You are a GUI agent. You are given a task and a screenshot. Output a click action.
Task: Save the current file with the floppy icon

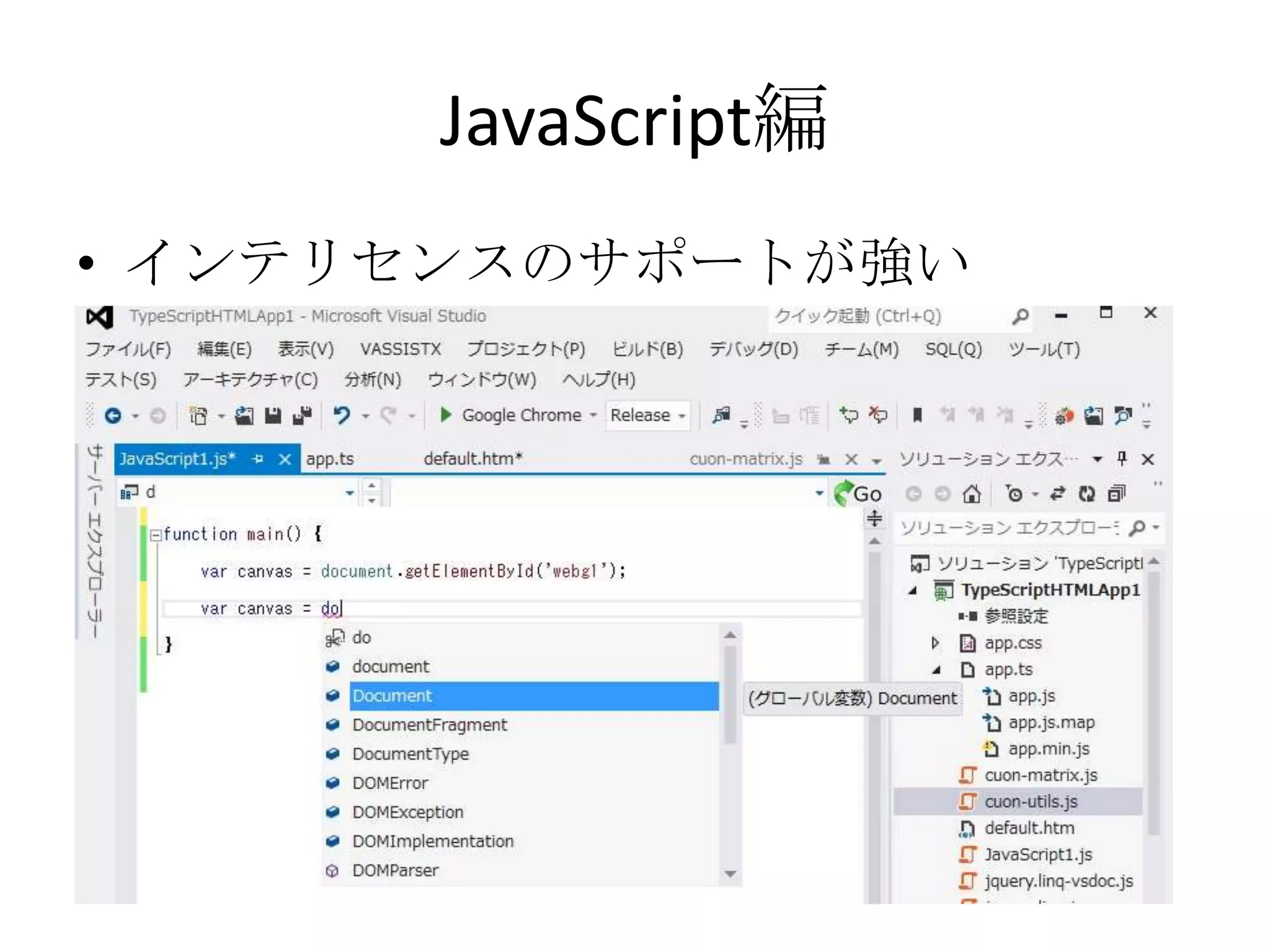(273, 415)
